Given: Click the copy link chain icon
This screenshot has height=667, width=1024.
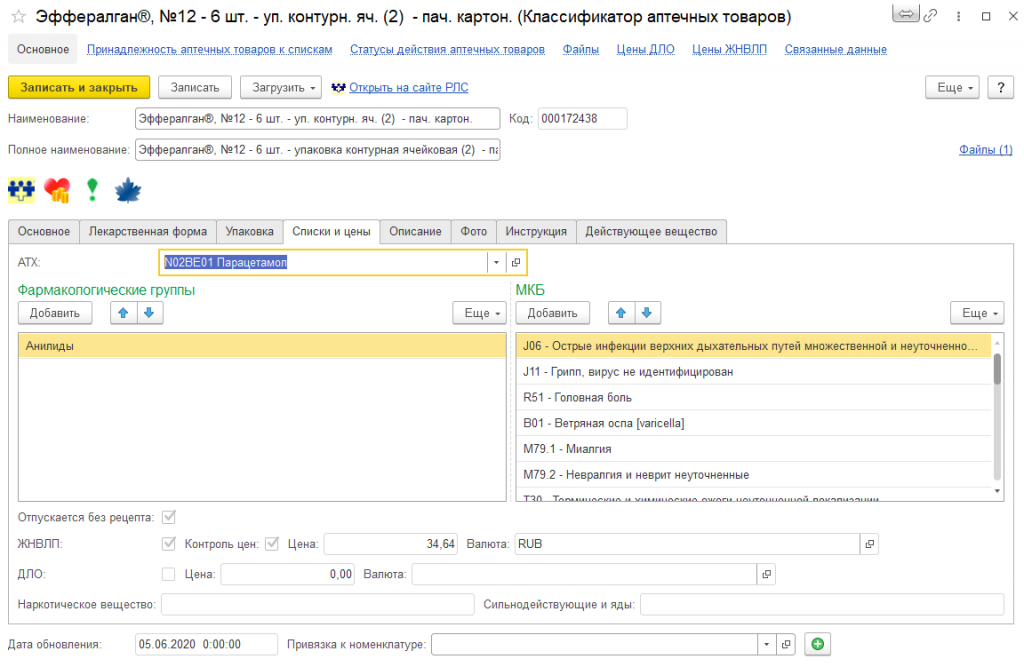Looking at the screenshot, I should 931,15.
